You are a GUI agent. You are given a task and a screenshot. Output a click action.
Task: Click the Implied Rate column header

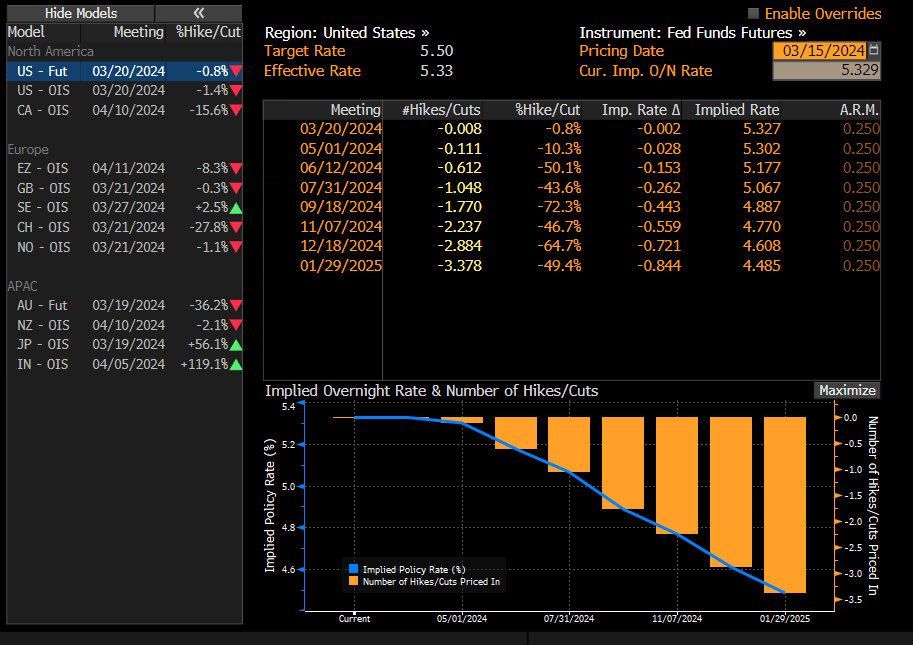point(737,110)
